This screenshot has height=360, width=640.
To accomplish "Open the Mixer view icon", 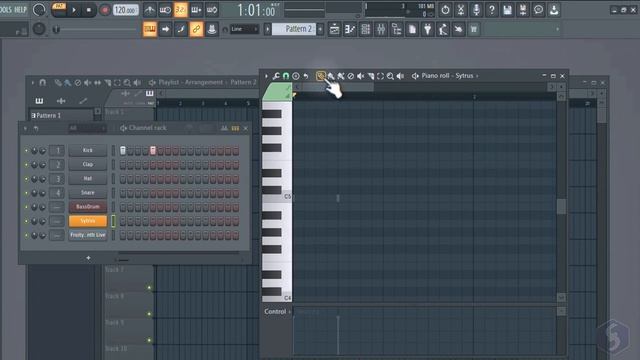I will (381, 29).
